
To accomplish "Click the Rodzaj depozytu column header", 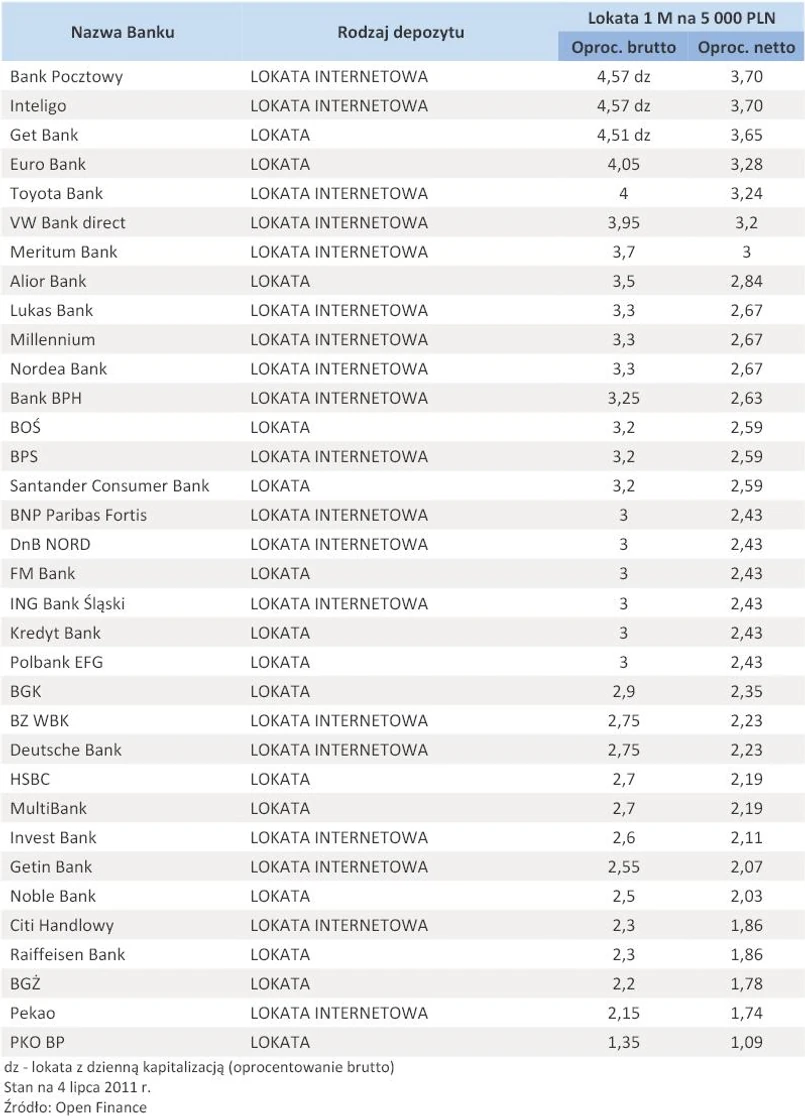I will [399, 32].
